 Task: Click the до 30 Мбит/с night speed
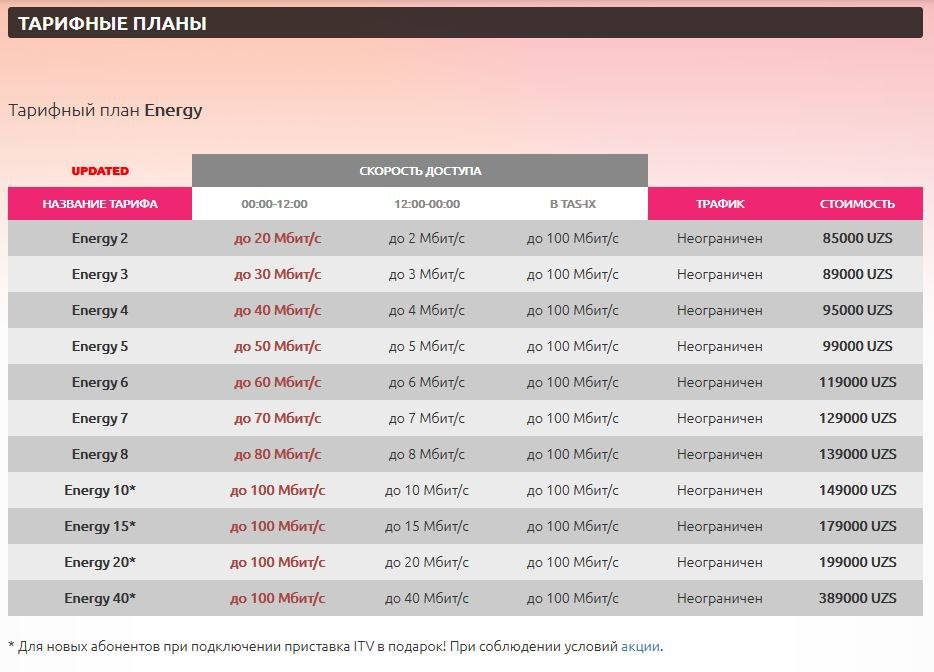[x=278, y=275]
